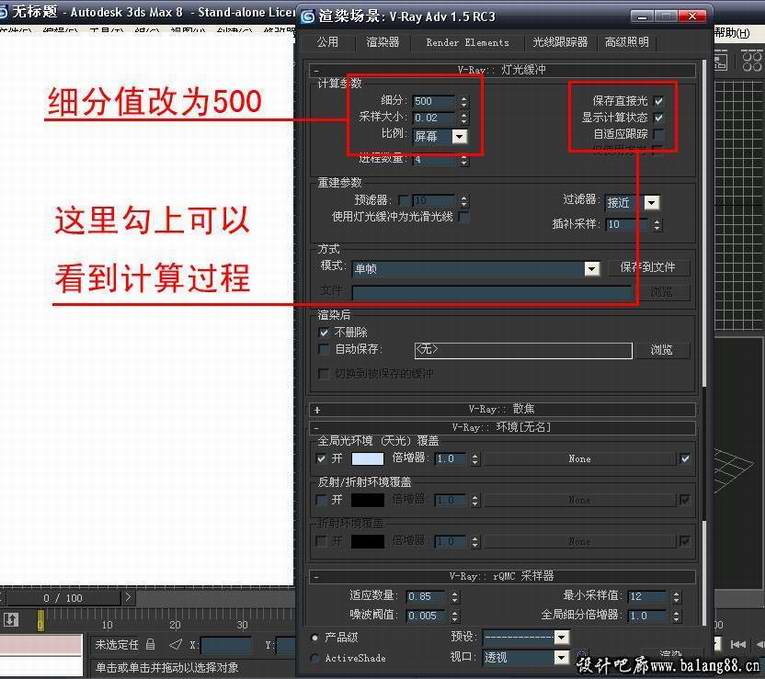Image resolution: width=765 pixels, height=679 pixels.
Task: Toggle the skylight map enable checkbox
Action: pyautogui.click(x=685, y=459)
